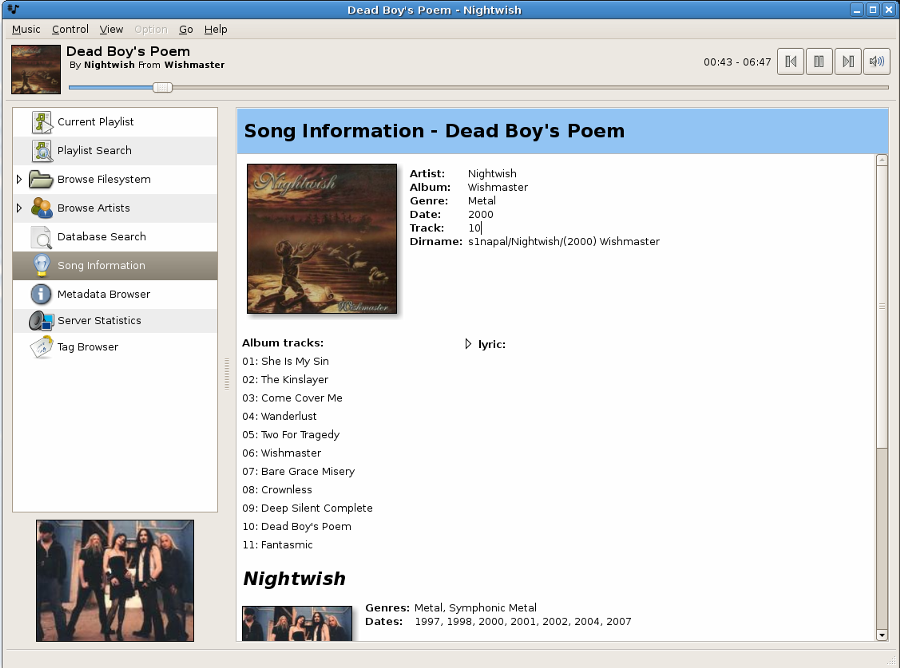Viewport: 900px width, 668px height.
Task: Open the Go menu
Action: 186,29
